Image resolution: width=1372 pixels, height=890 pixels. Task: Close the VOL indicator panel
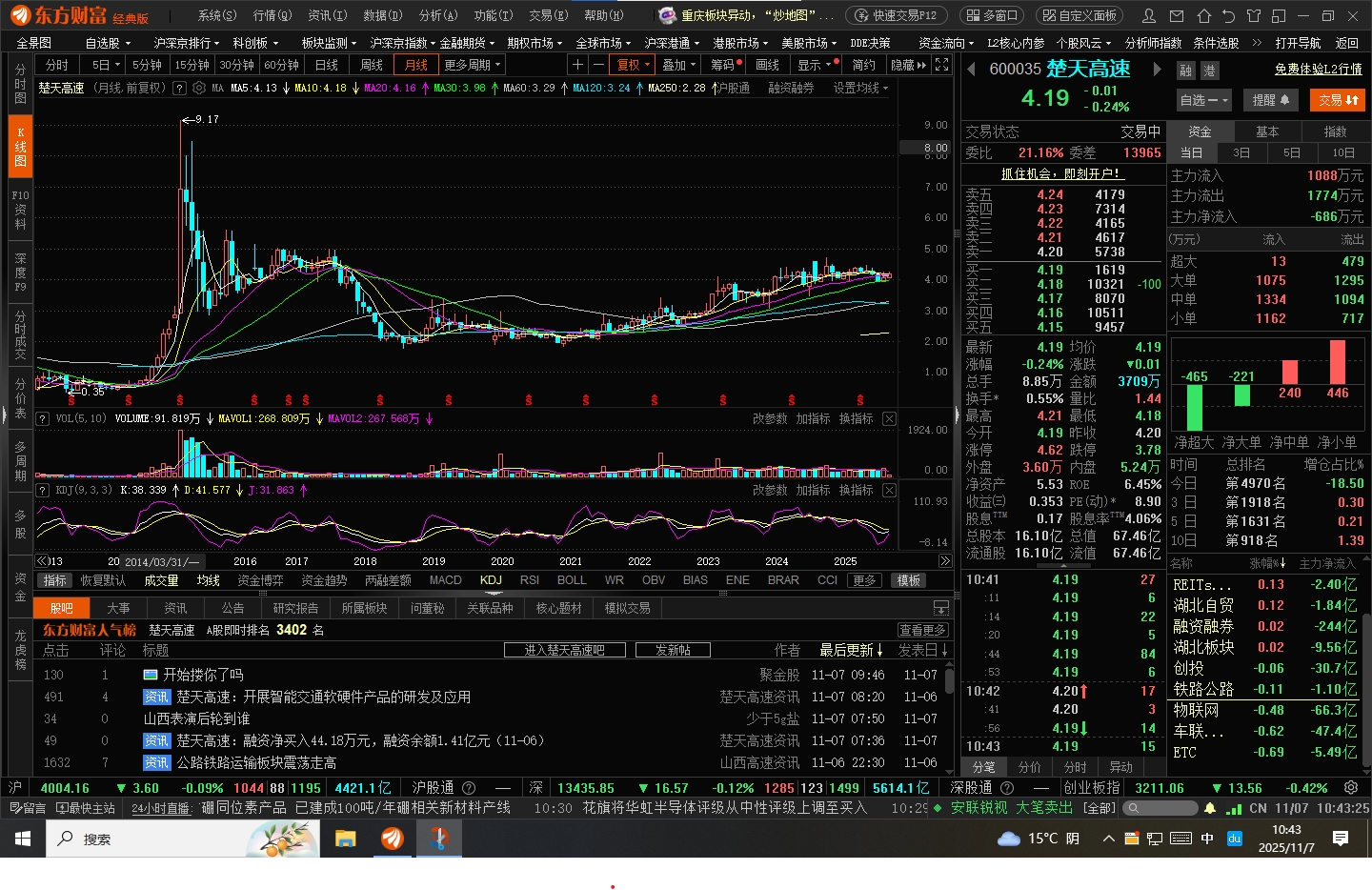point(889,419)
